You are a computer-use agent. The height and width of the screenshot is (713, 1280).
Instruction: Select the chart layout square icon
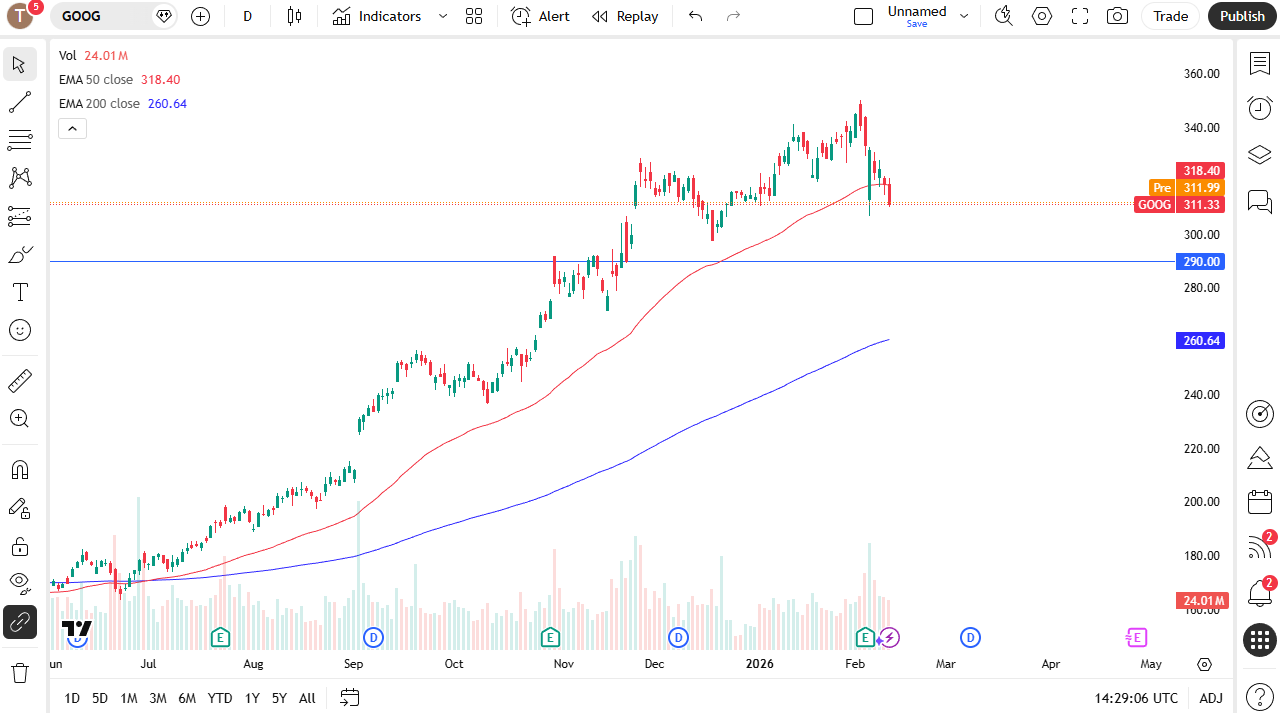(x=863, y=16)
